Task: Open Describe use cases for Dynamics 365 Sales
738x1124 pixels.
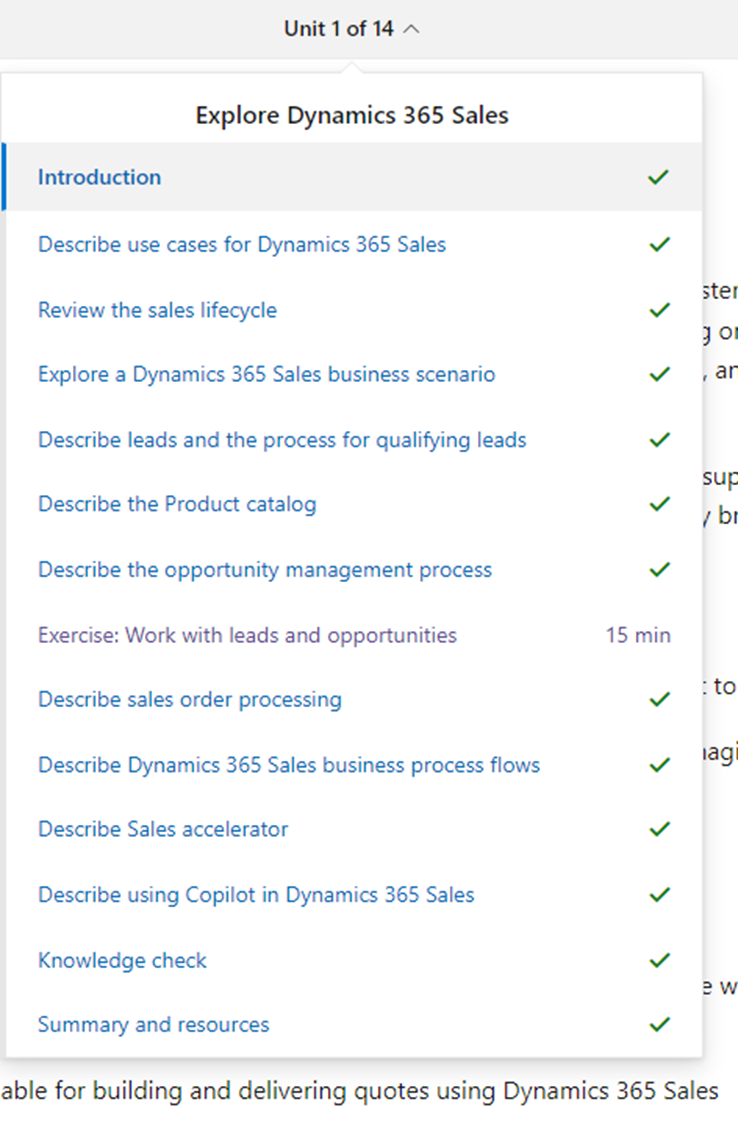Action: pyautogui.click(x=242, y=244)
